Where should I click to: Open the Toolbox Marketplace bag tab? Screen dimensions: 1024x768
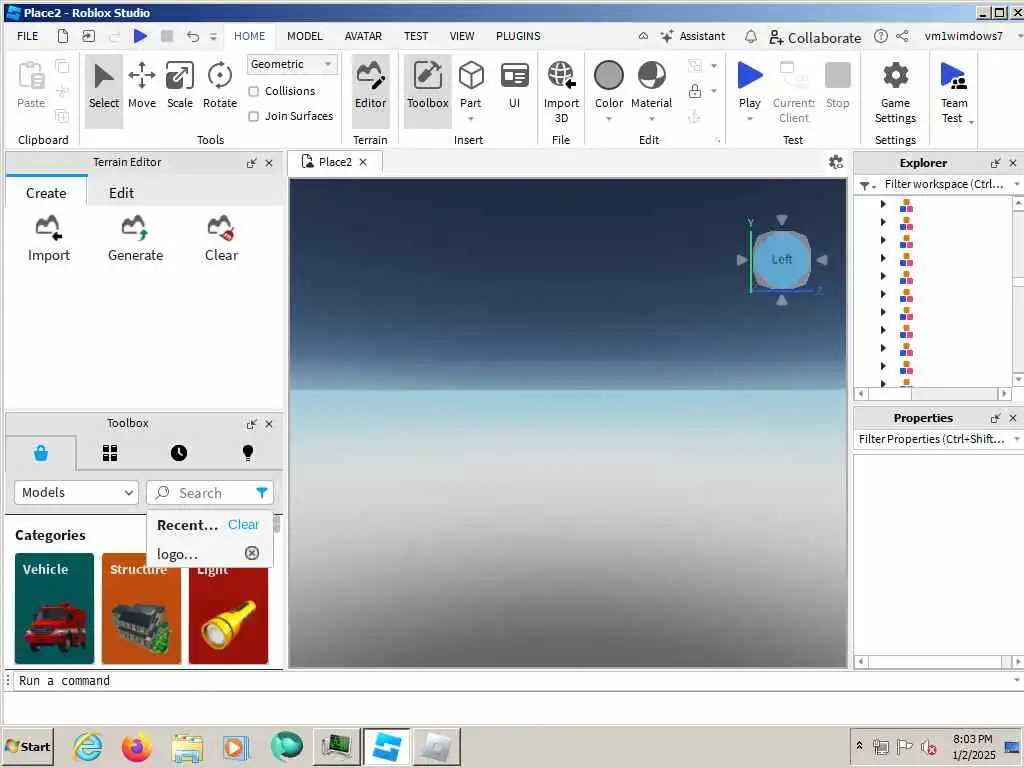coord(40,453)
